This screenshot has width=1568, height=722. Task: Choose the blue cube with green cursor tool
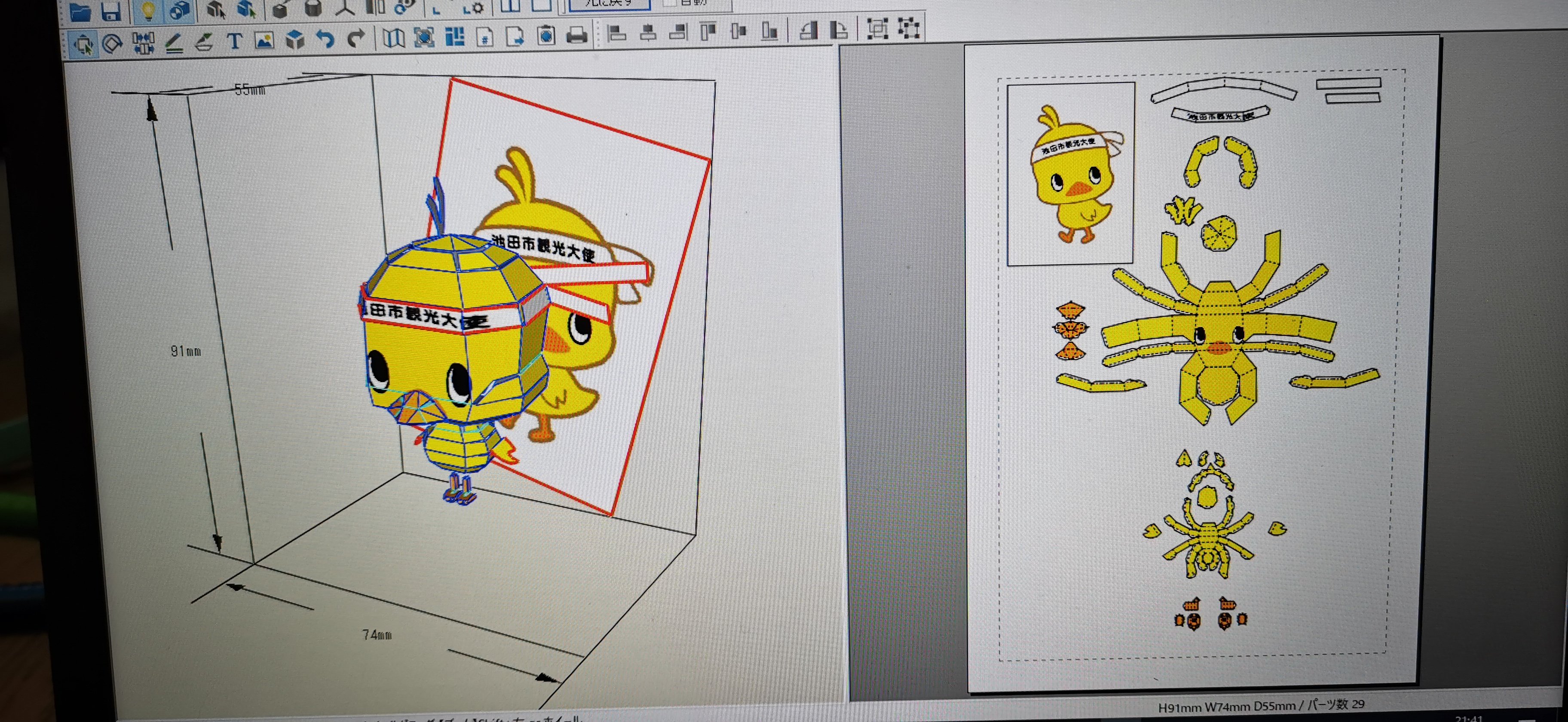246,9
